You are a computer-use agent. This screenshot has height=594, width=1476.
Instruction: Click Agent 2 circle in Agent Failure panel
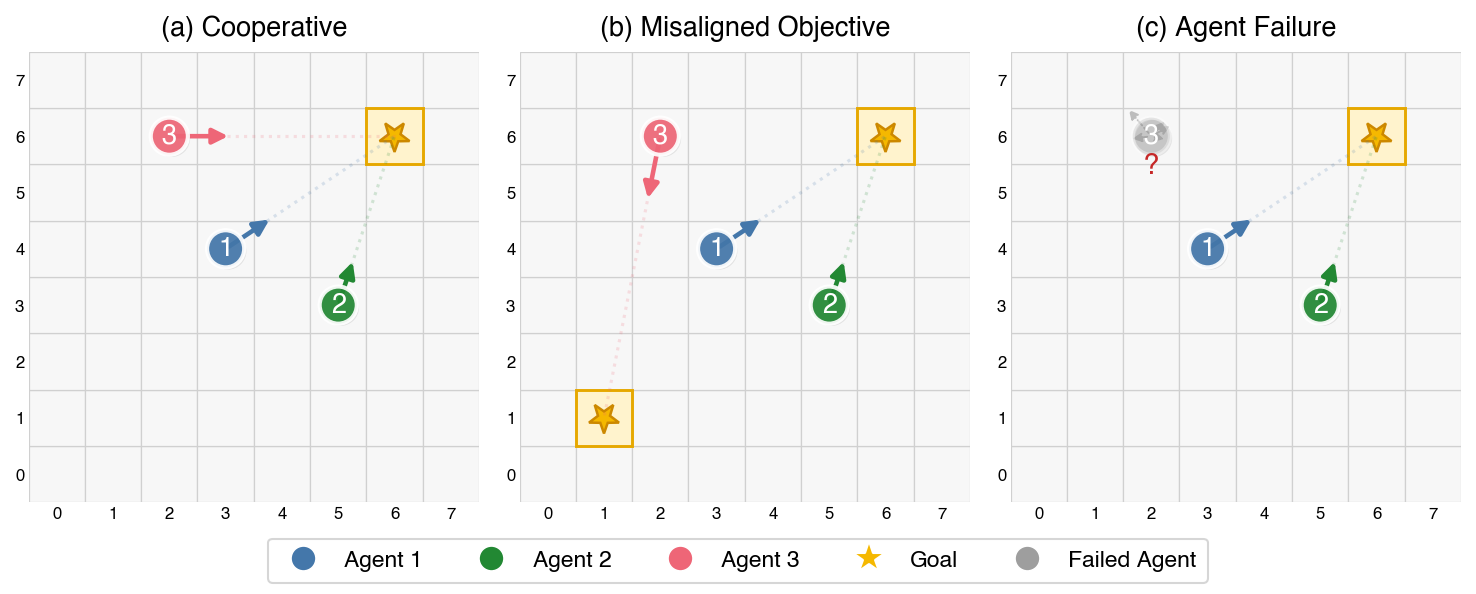tap(1320, 305)
